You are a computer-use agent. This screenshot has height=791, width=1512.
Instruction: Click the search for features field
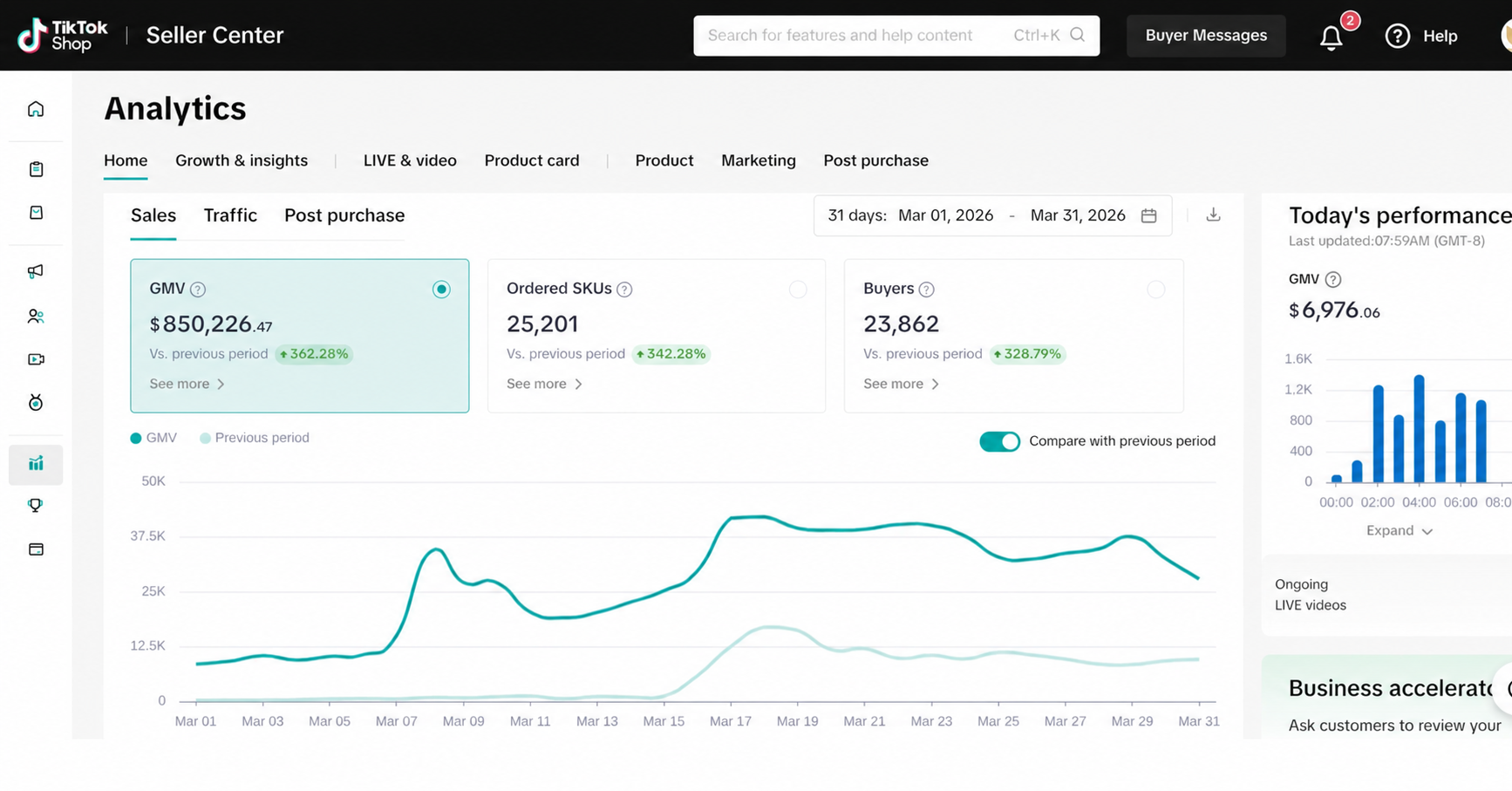tap(896, 36)
